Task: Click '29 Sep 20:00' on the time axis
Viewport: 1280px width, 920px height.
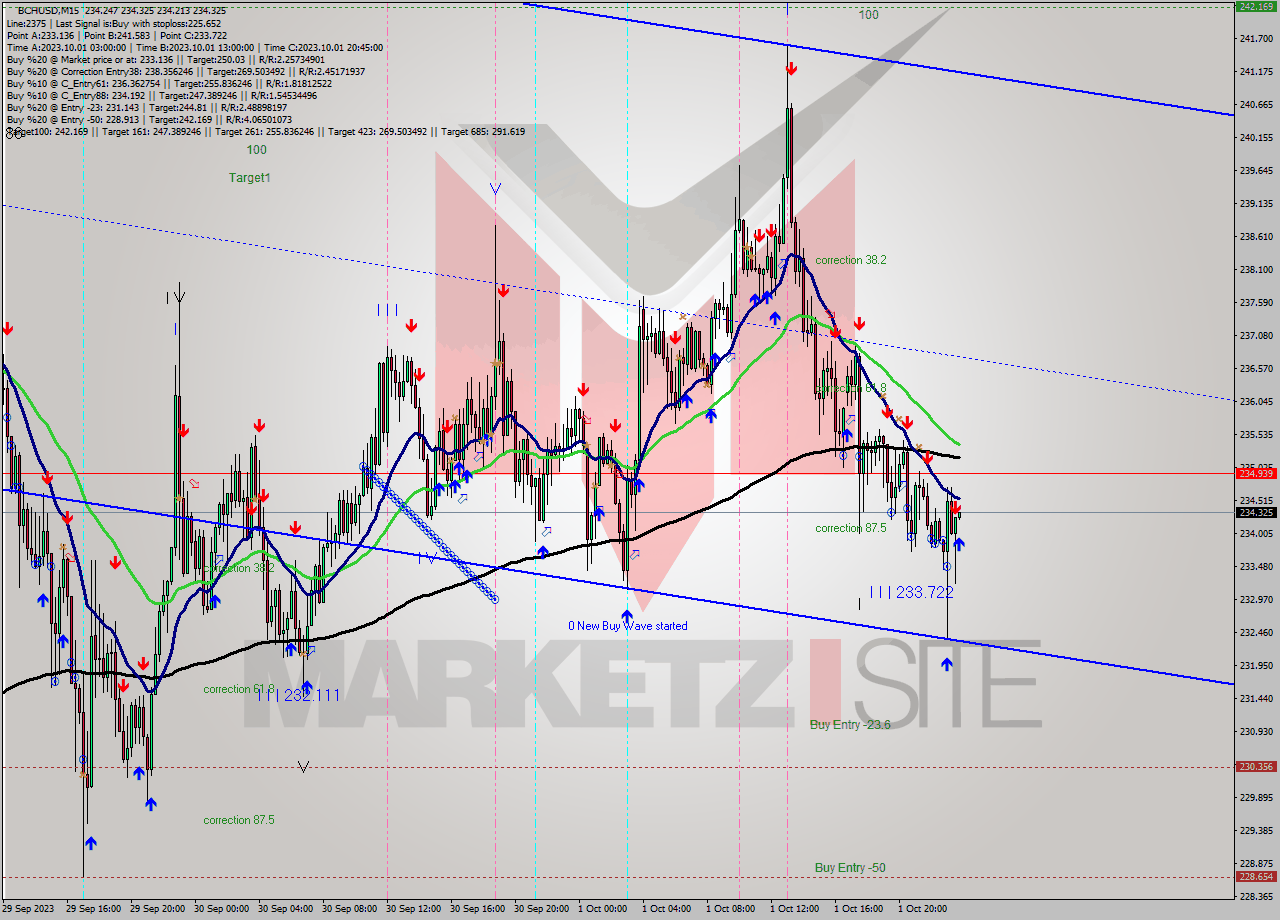Action: 157,909
